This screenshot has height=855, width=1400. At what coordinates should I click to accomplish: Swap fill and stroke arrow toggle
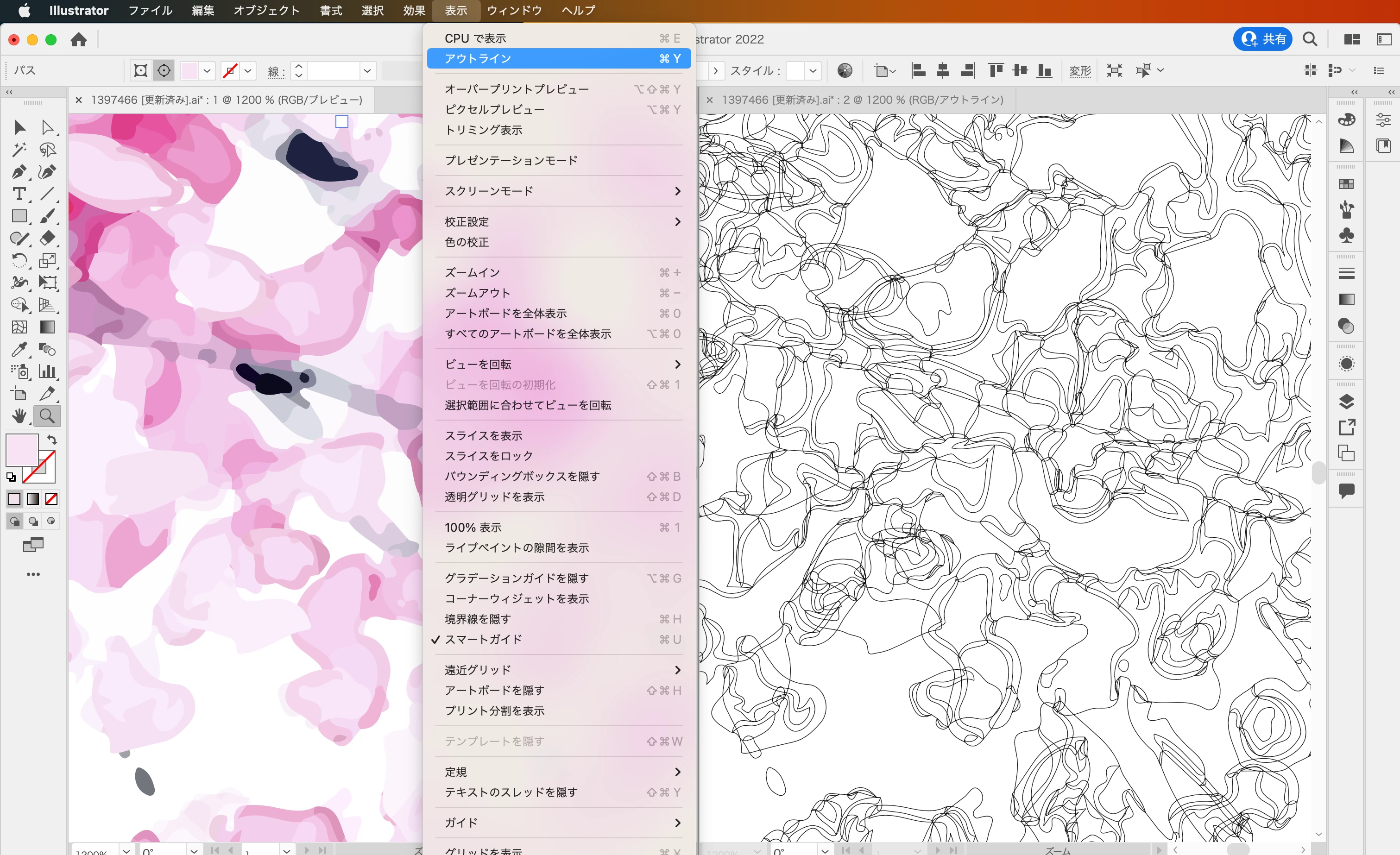[52, 439]
